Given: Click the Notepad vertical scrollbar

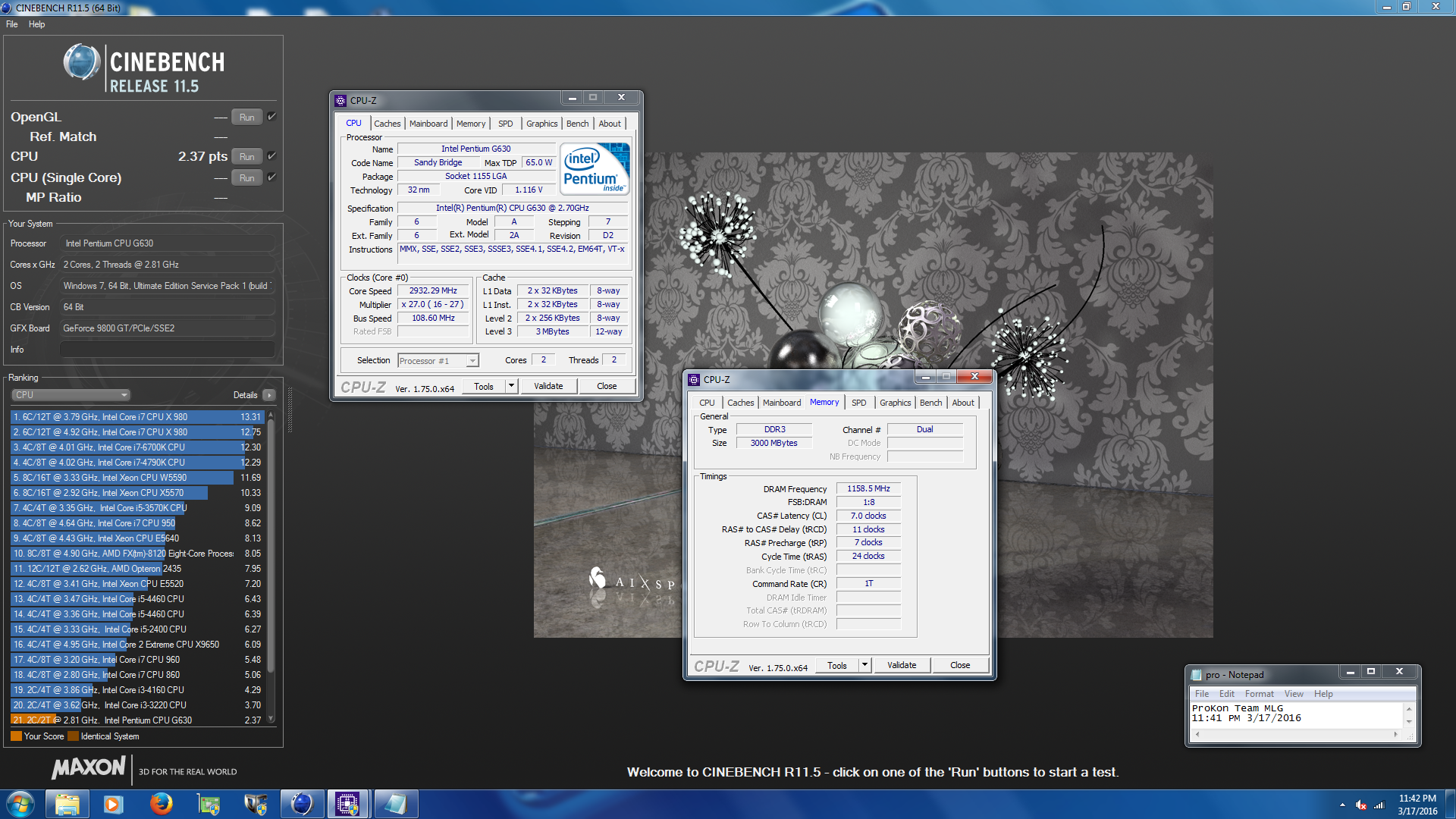Looking at the screenshot, I should click(1409, 715).
